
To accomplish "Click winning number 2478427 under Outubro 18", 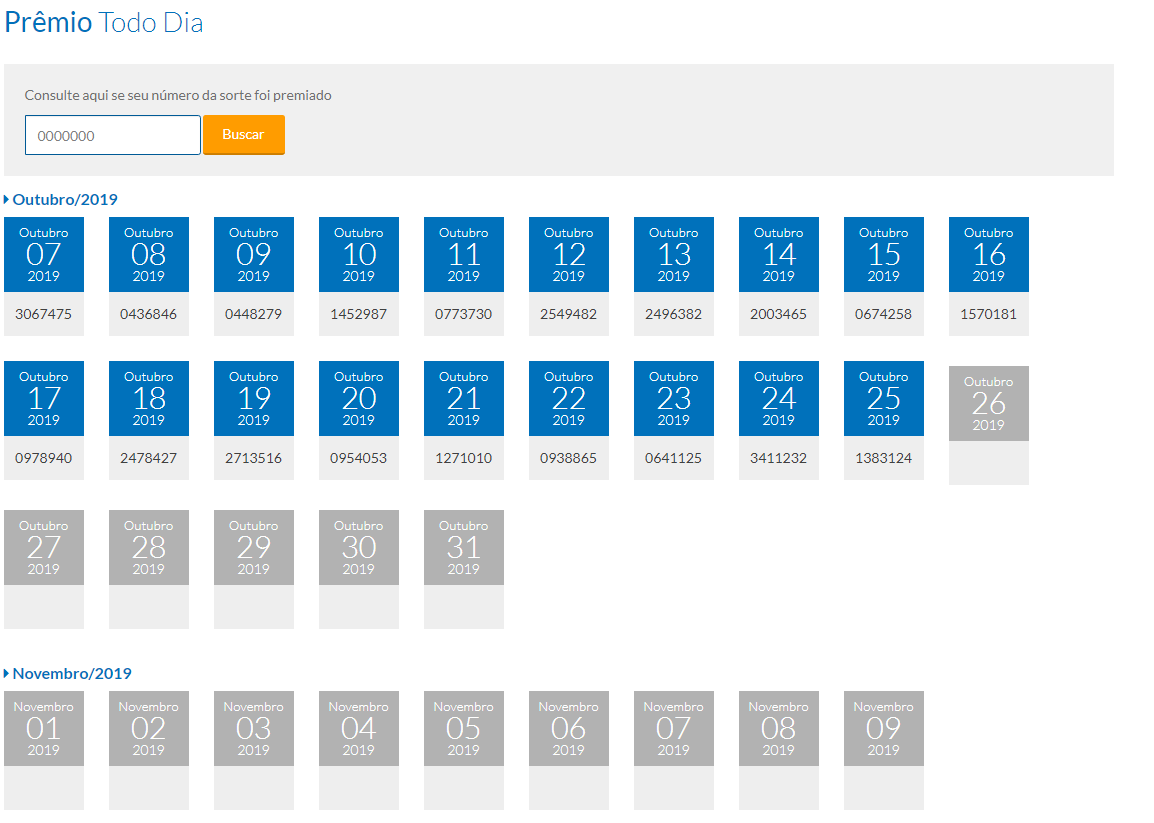I will pos(149,458).
